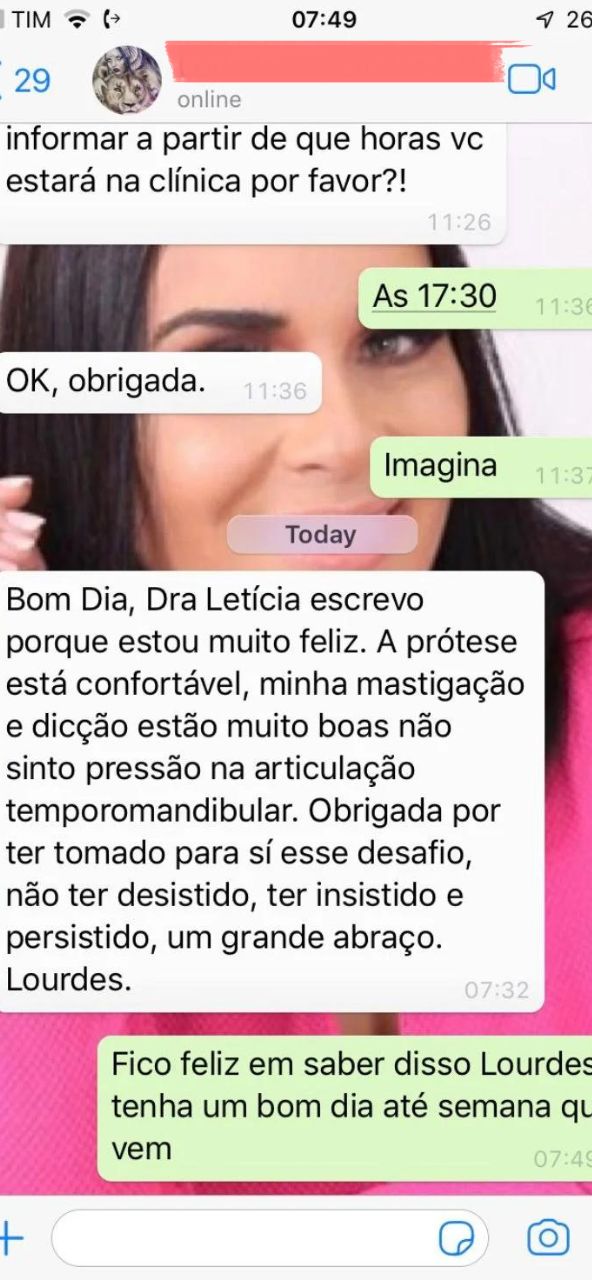Viewport: 592px width, 1280px height.
Task: Tap the message input field
Action: 269,1238
